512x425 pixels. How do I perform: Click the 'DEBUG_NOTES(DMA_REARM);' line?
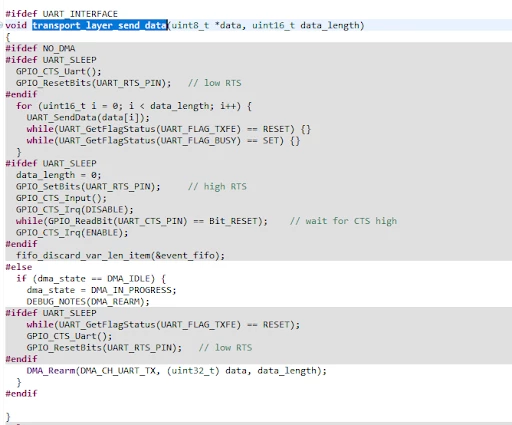tap(88, 302)
